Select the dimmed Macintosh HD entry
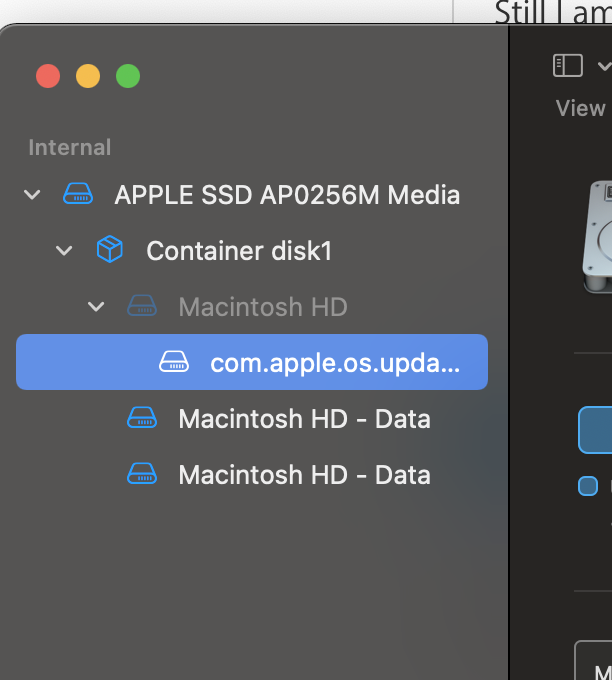The image size is (612, 680). tap(263, 306)
